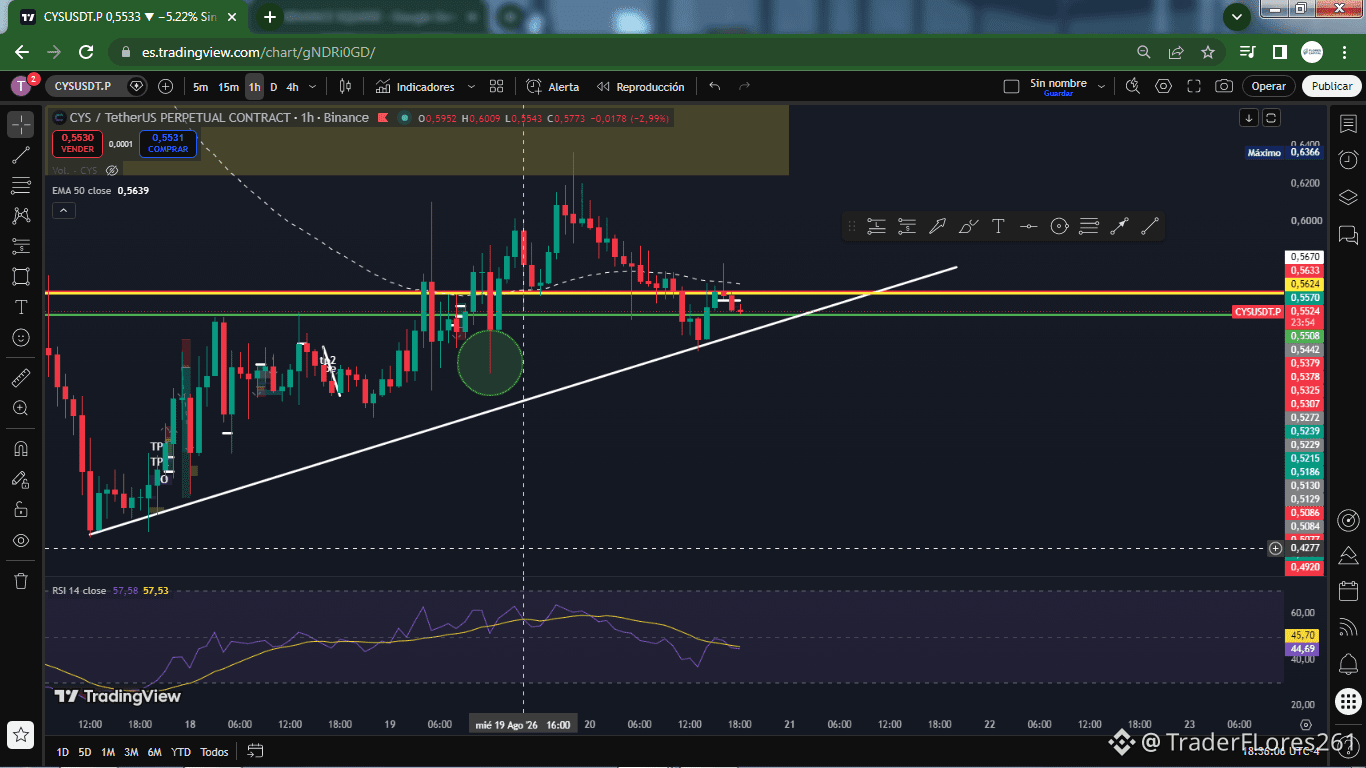Screen dimensions: 1366x768
Task: Hide all drawings with eye icon
Action: click(21, 540)
